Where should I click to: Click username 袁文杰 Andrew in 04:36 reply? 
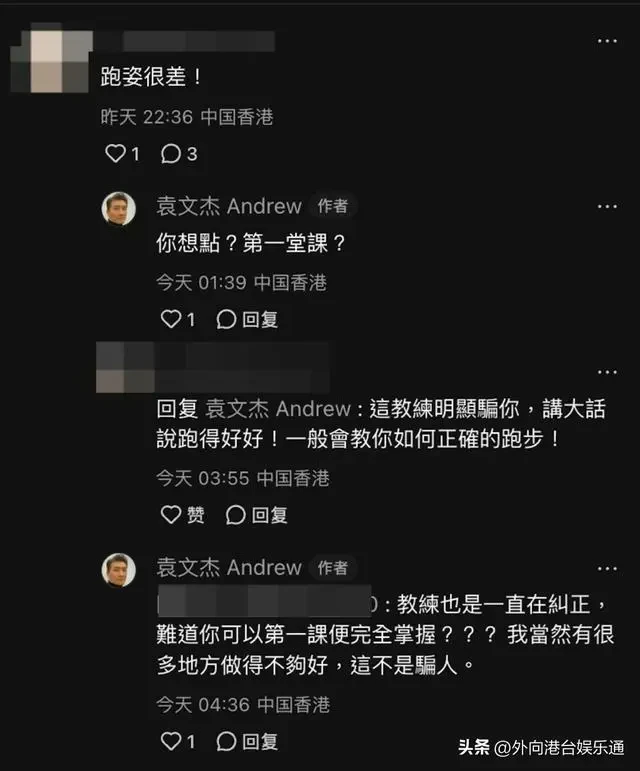coord(229,567)
